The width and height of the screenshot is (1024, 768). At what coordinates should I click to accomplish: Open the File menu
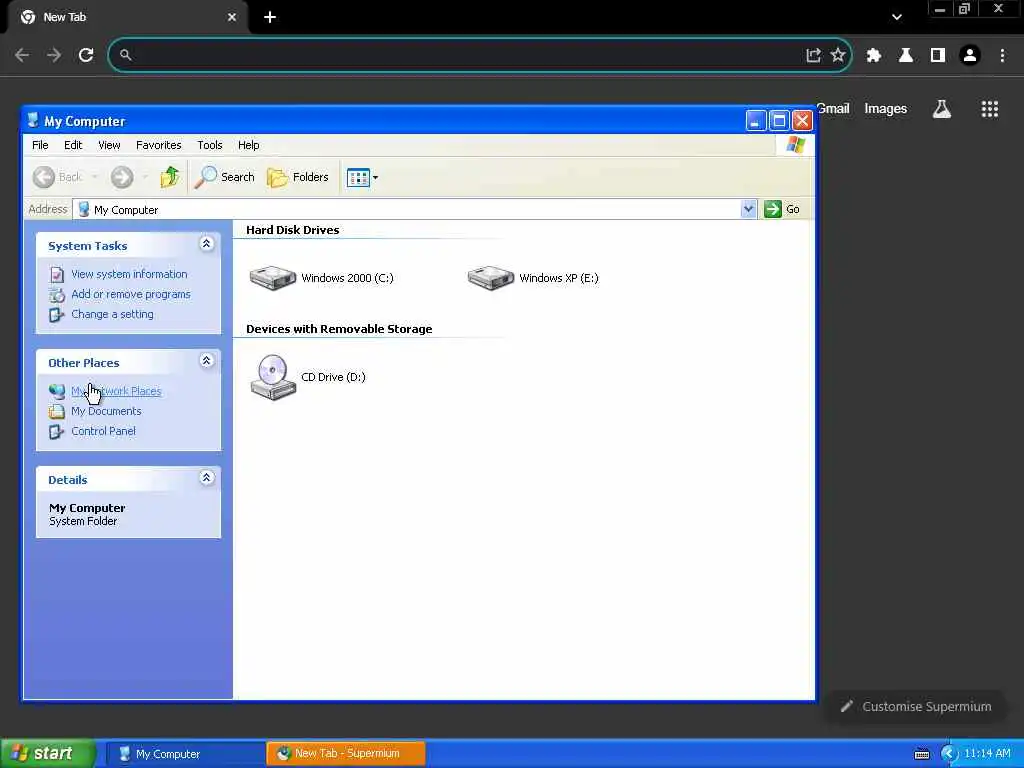point(40,145)
